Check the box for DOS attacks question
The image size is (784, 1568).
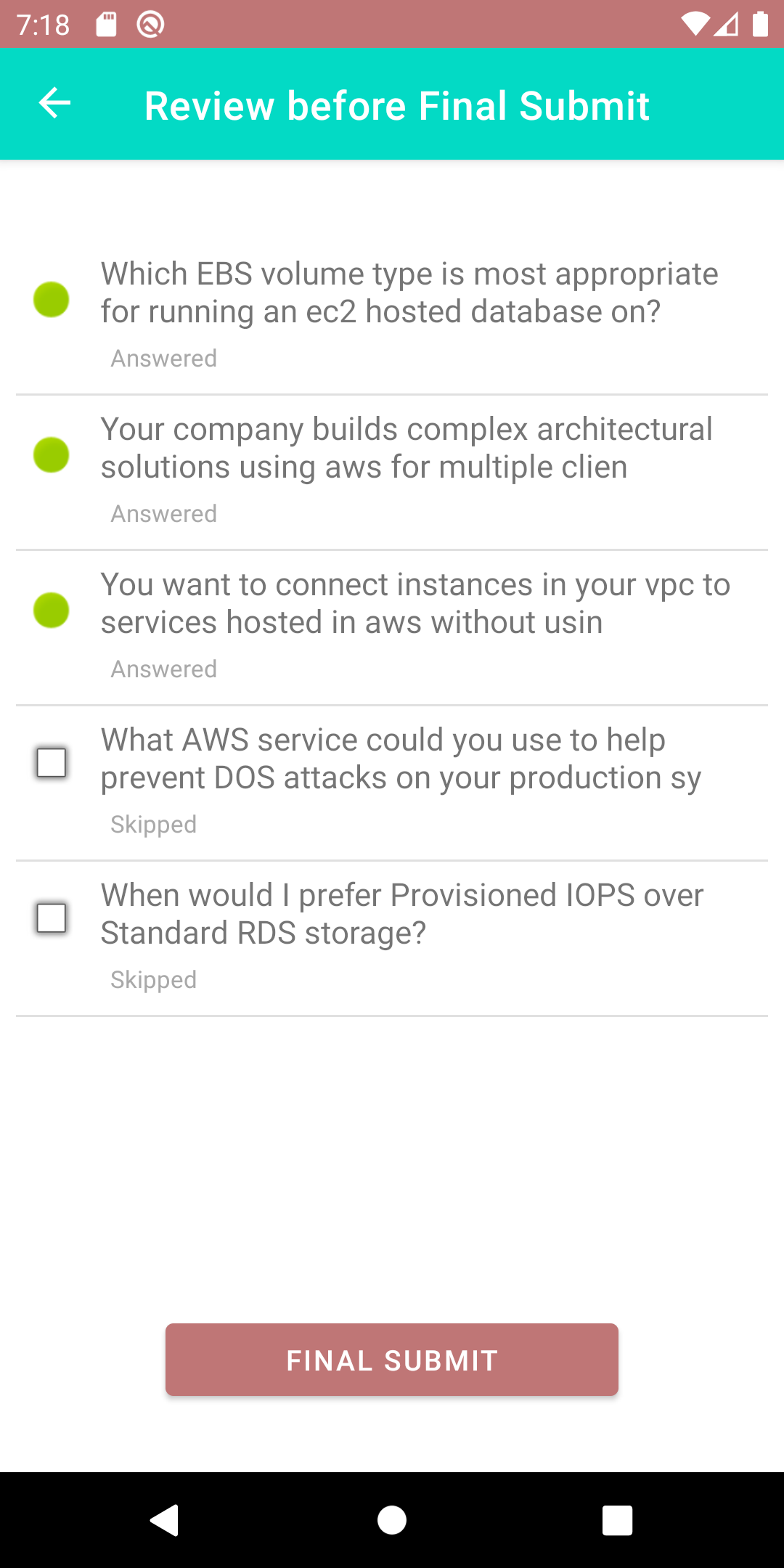(52, 763)
